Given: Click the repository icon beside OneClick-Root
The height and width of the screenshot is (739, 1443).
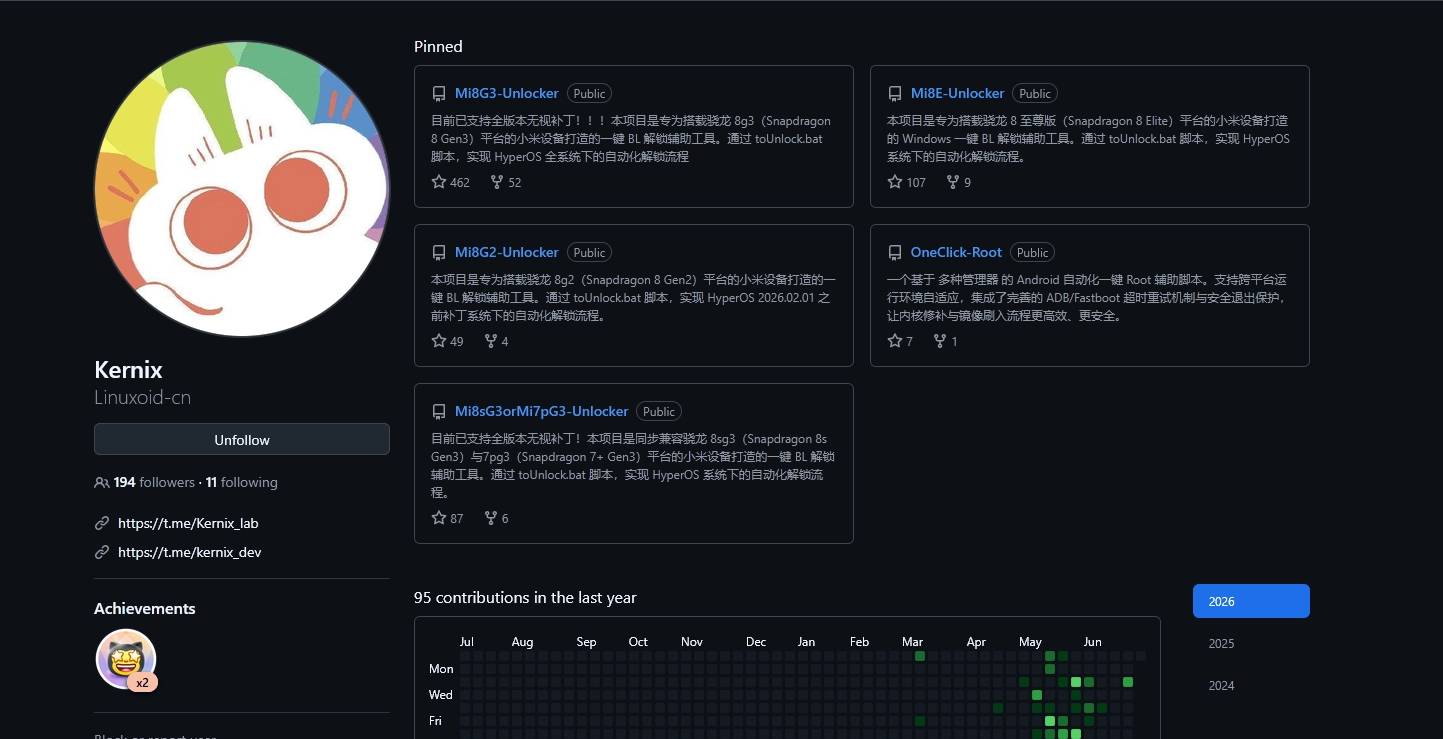Looking at the screenshot, I should click(x=895, y=253).
